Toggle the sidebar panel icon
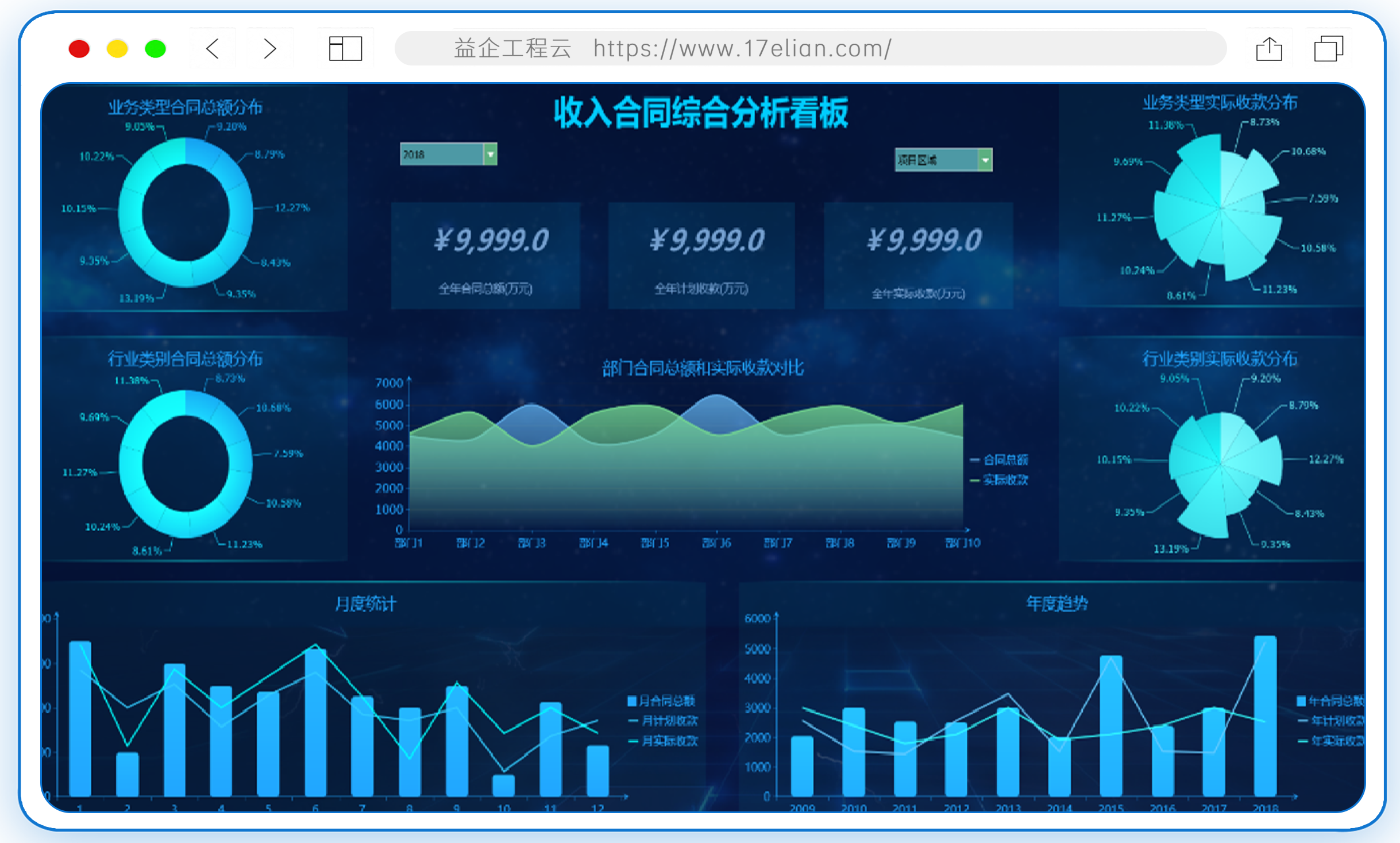1400x843 pixels. coord(345,49)
